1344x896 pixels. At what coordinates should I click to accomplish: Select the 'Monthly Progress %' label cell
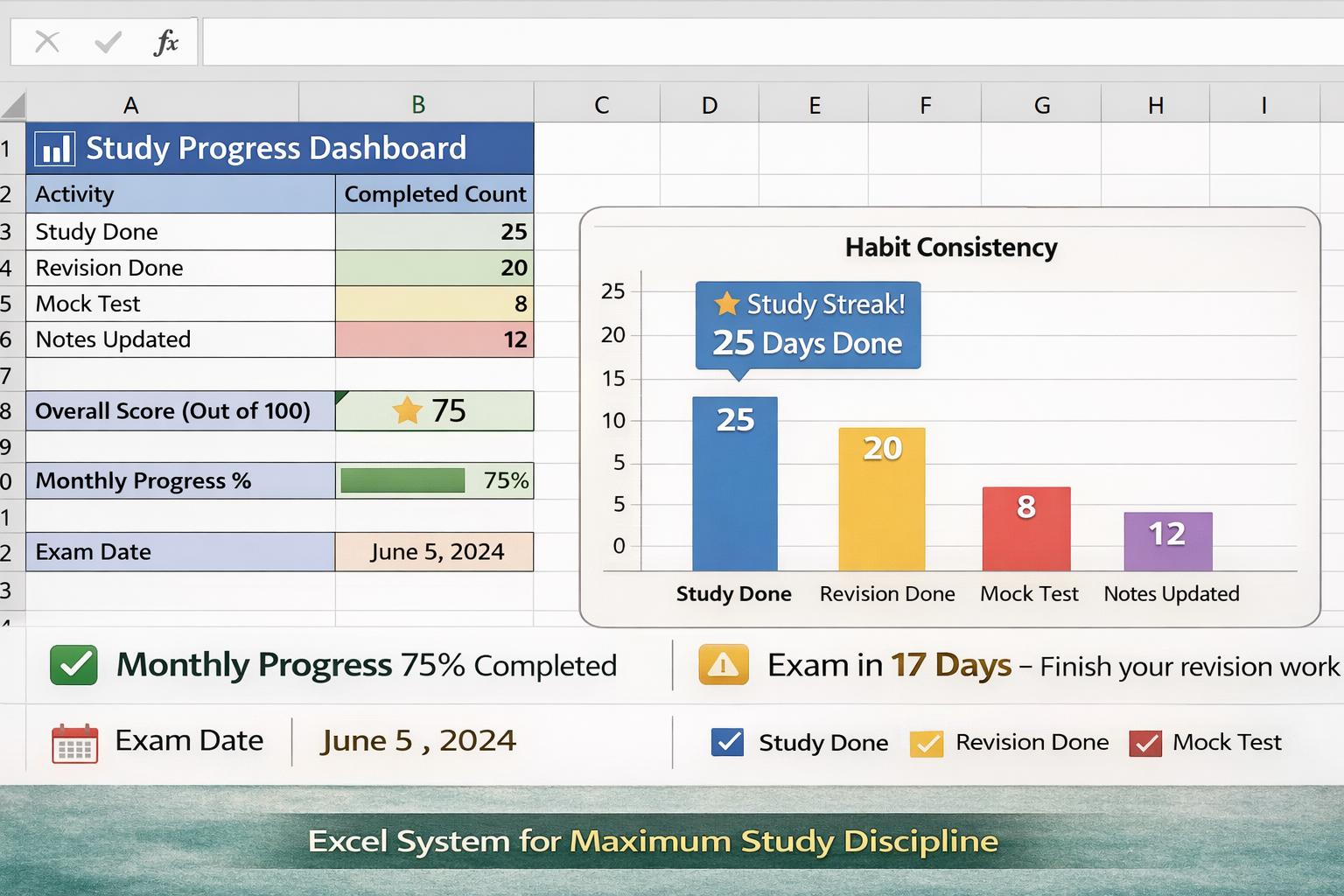tap(180, 480)
